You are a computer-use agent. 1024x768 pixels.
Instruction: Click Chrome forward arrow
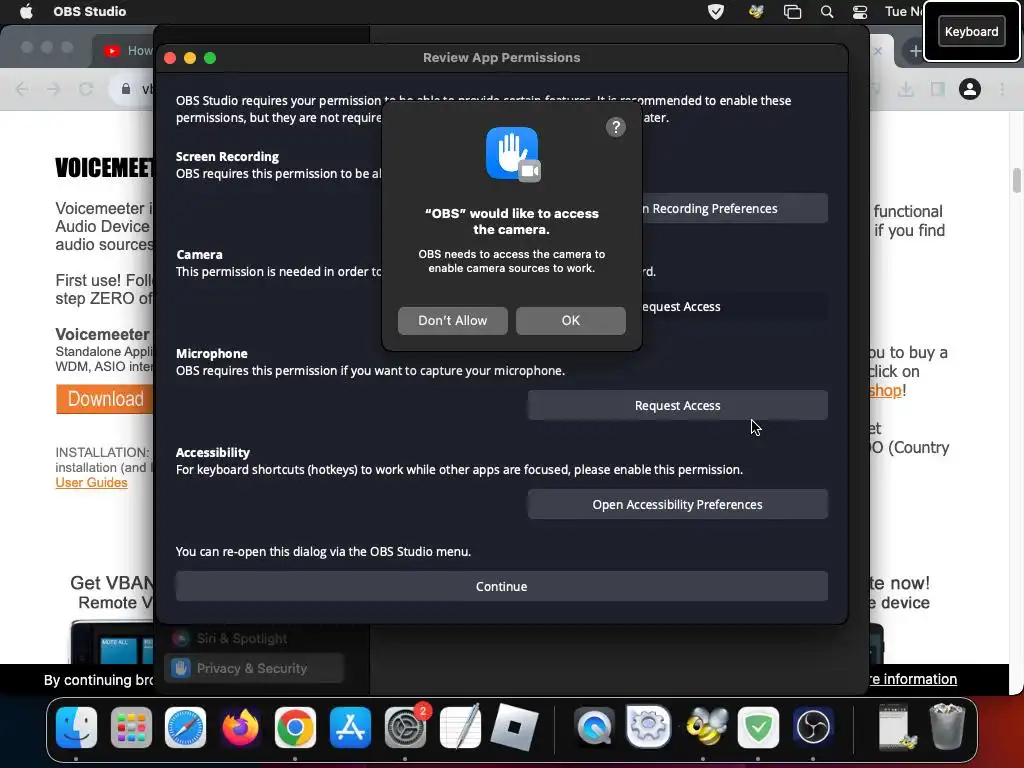tap(54, 89)
